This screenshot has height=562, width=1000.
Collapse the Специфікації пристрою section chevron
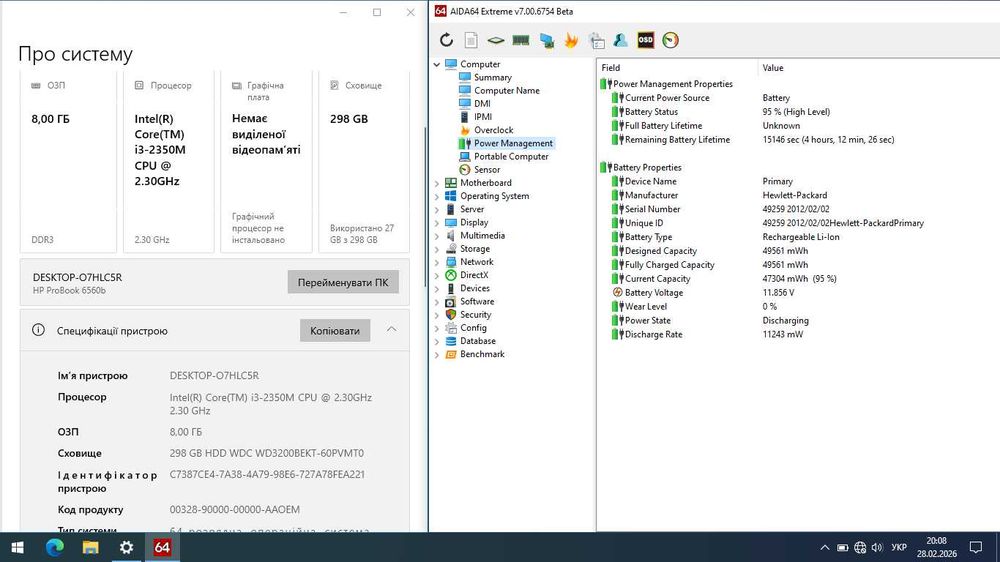pos(392,330)
